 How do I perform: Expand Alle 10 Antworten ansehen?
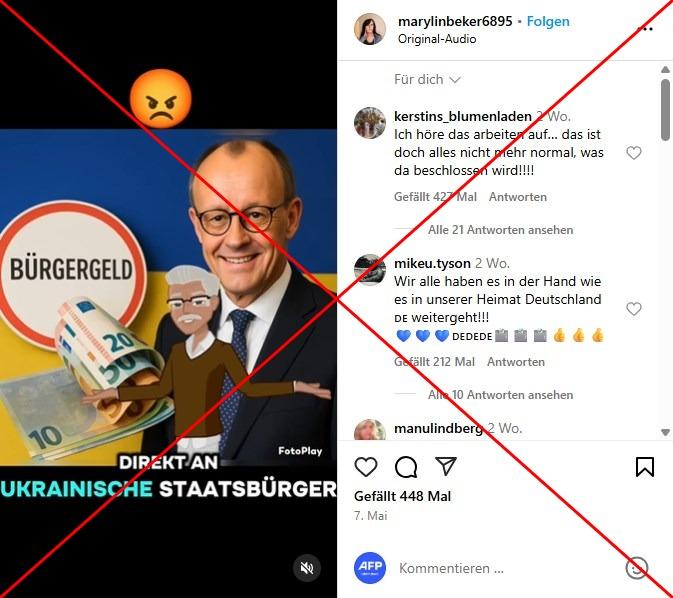pos(500,395)
